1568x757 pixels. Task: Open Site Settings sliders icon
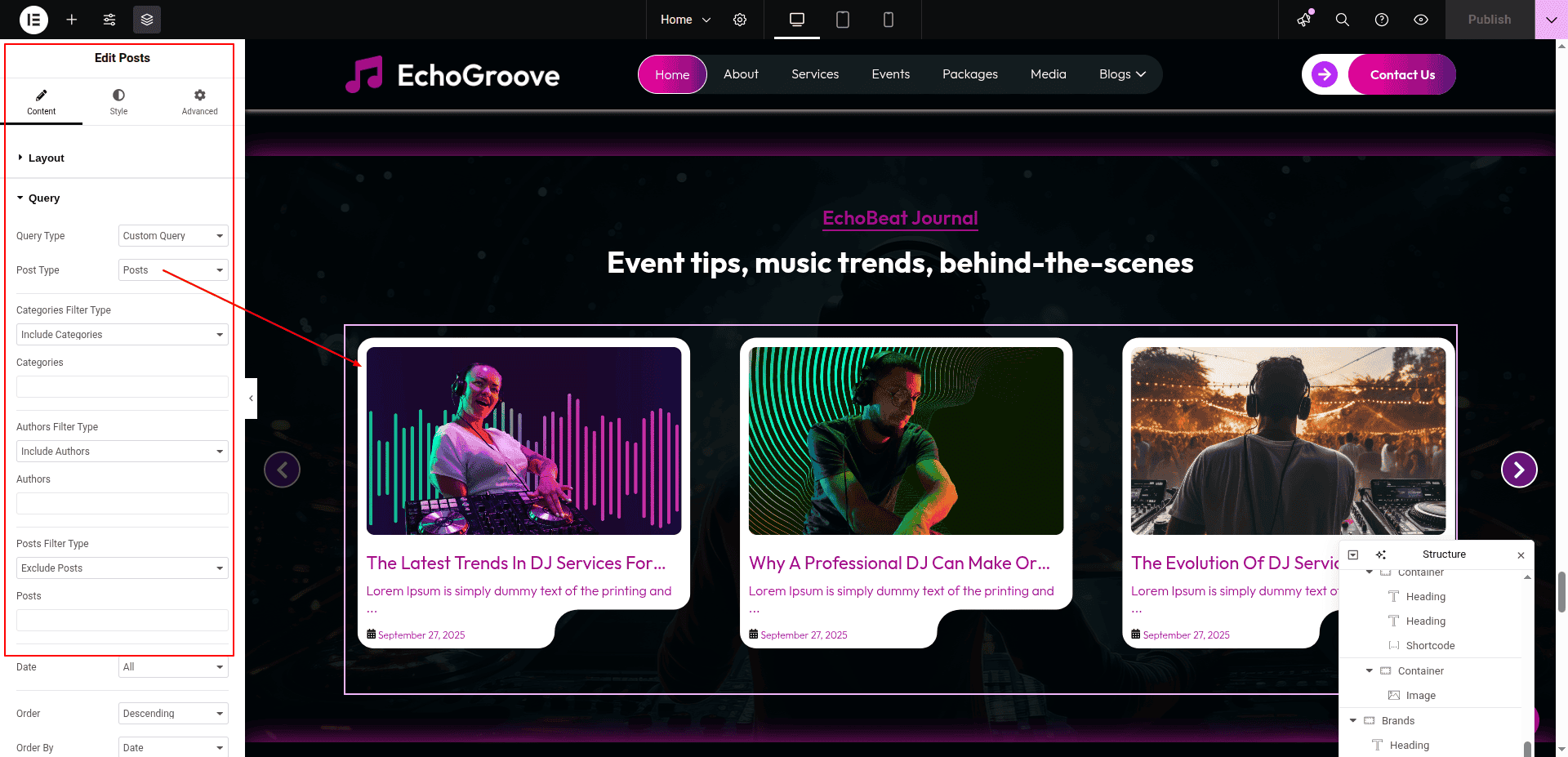pos(109,20)
